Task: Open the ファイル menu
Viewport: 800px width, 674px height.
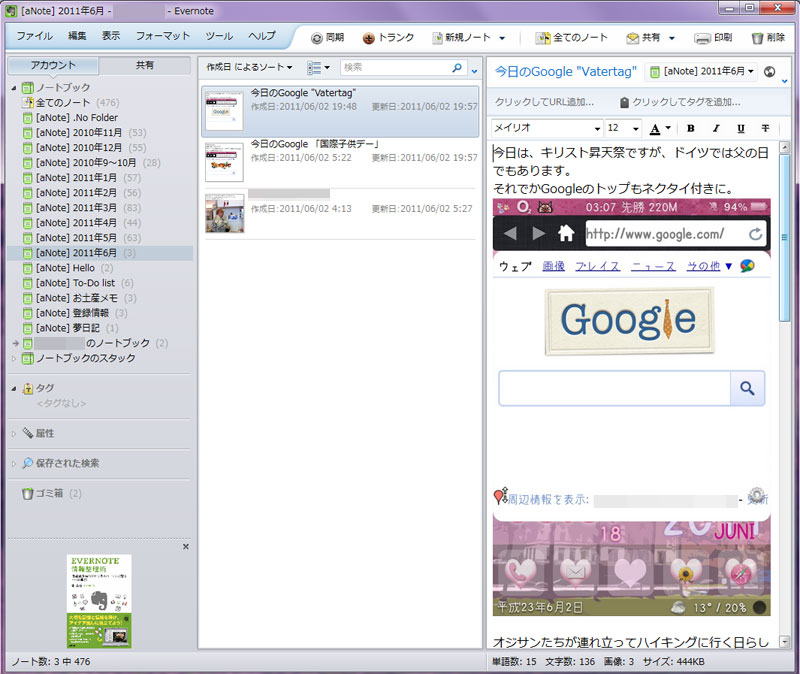Action: pos(34,36)
